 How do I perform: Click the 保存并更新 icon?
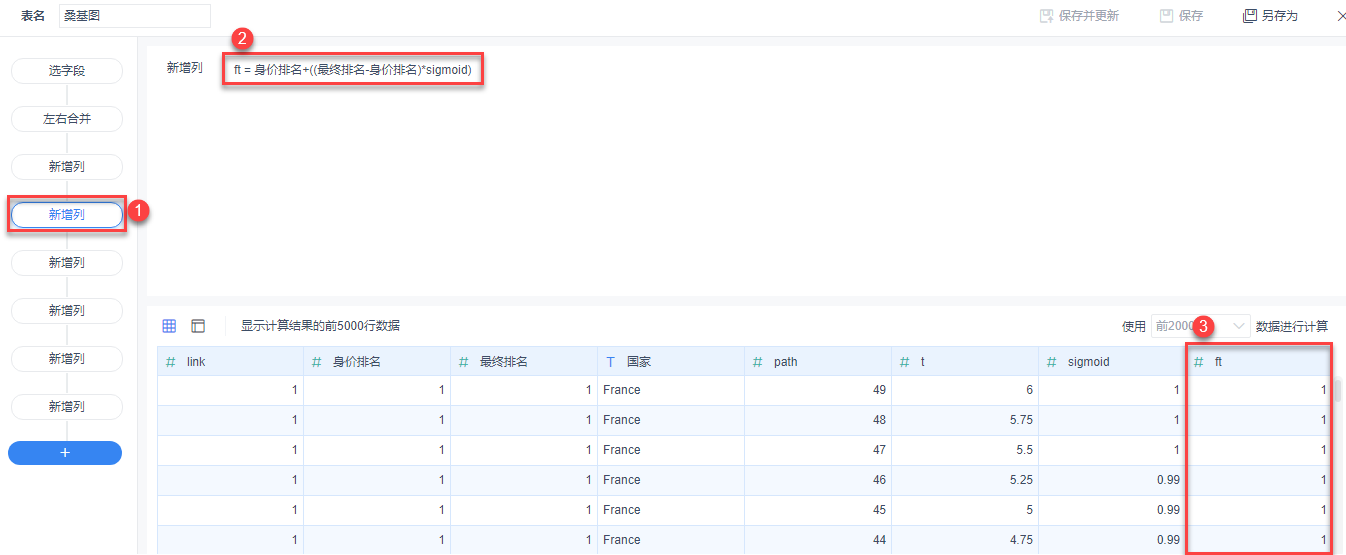1046,16
